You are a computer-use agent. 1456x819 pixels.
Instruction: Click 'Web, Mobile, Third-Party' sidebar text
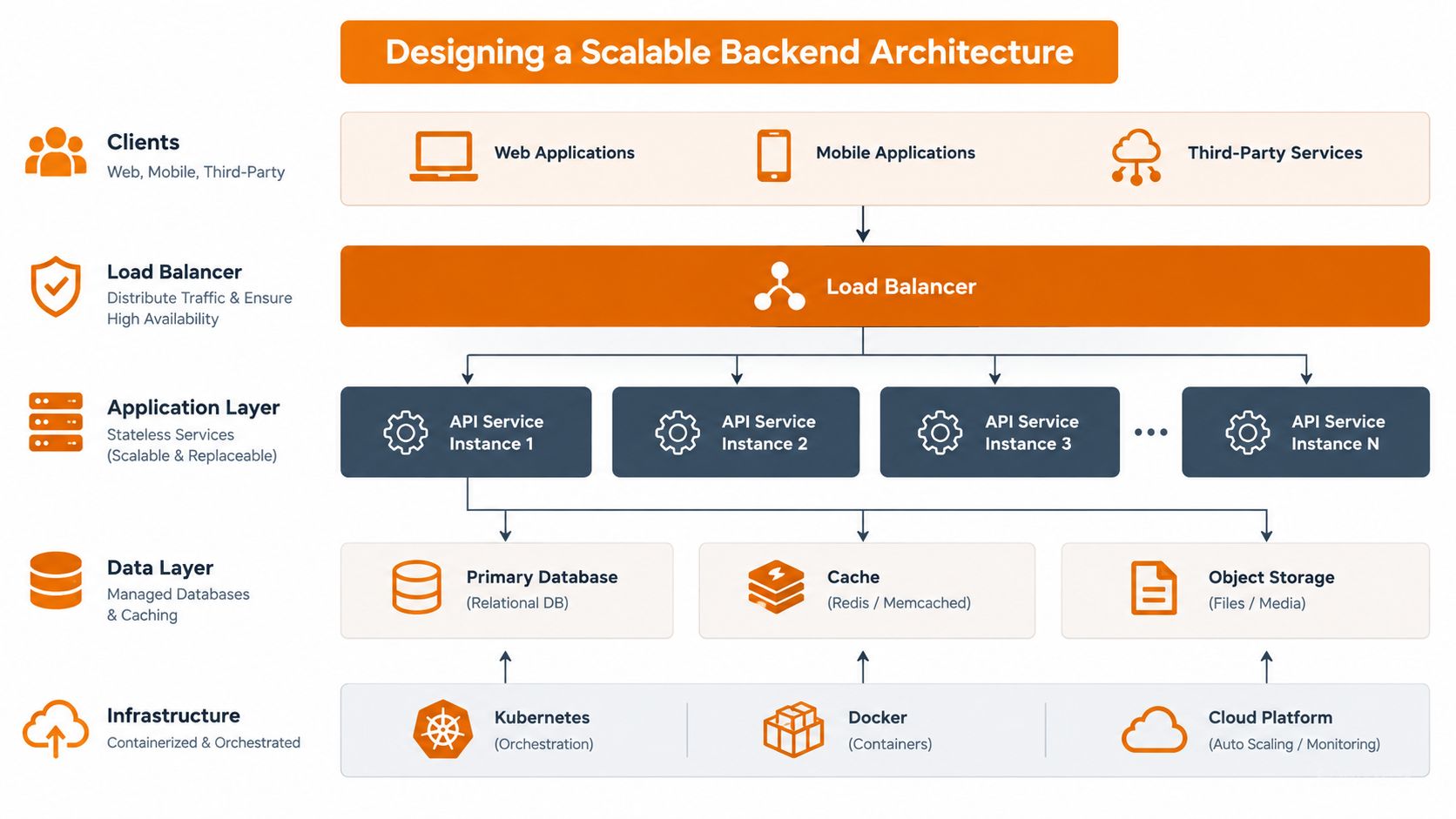tap(196, 172)
